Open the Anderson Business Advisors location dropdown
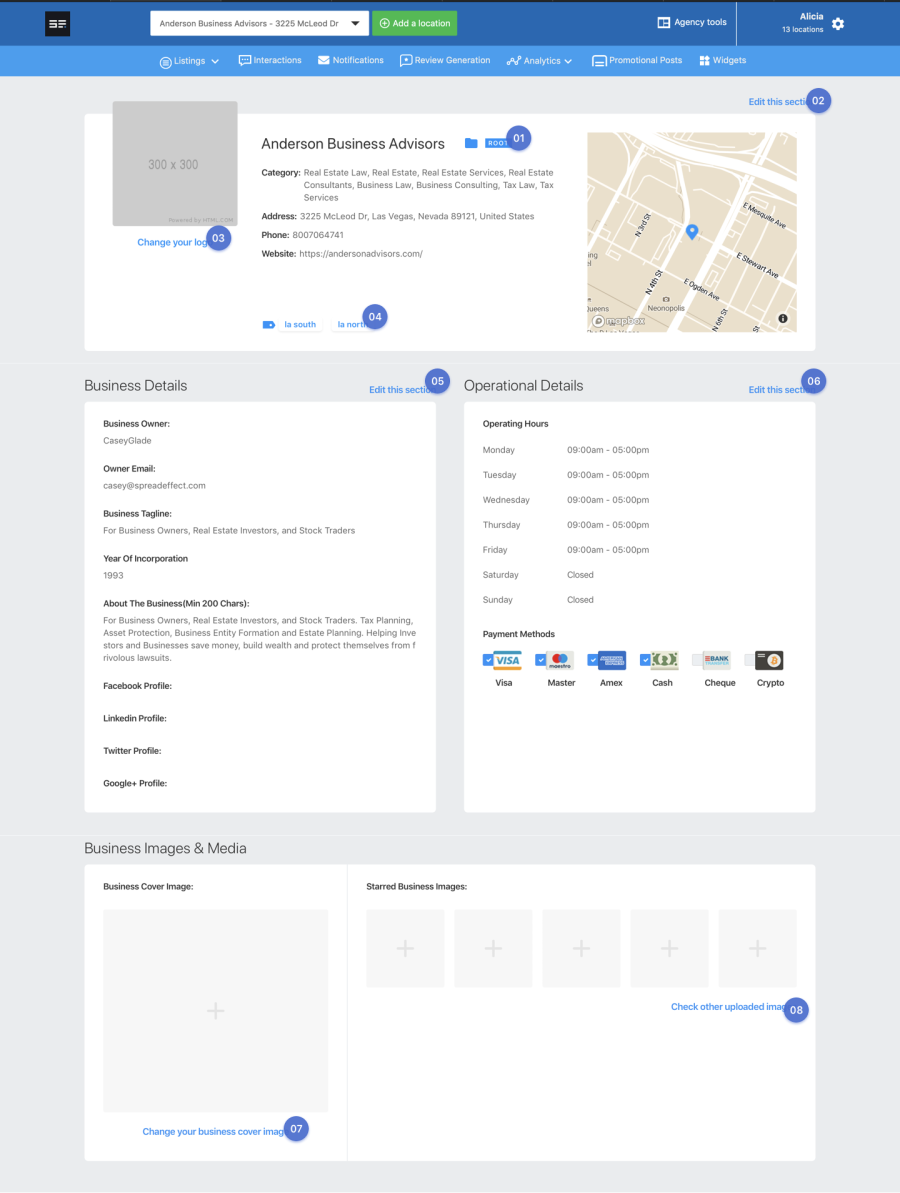 pyautogui.click(x=259, y=24)
